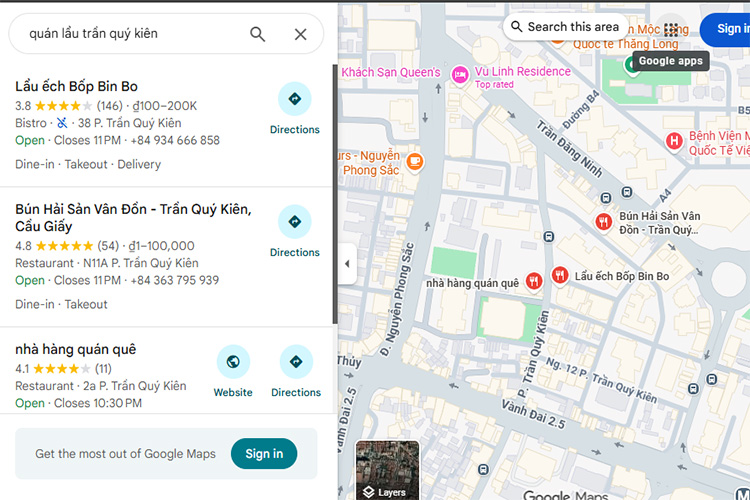Viewport: 750px width, 500px height.
Task: Click address 38 P. Trần Quý Kiên
Action: click(130, 123)
